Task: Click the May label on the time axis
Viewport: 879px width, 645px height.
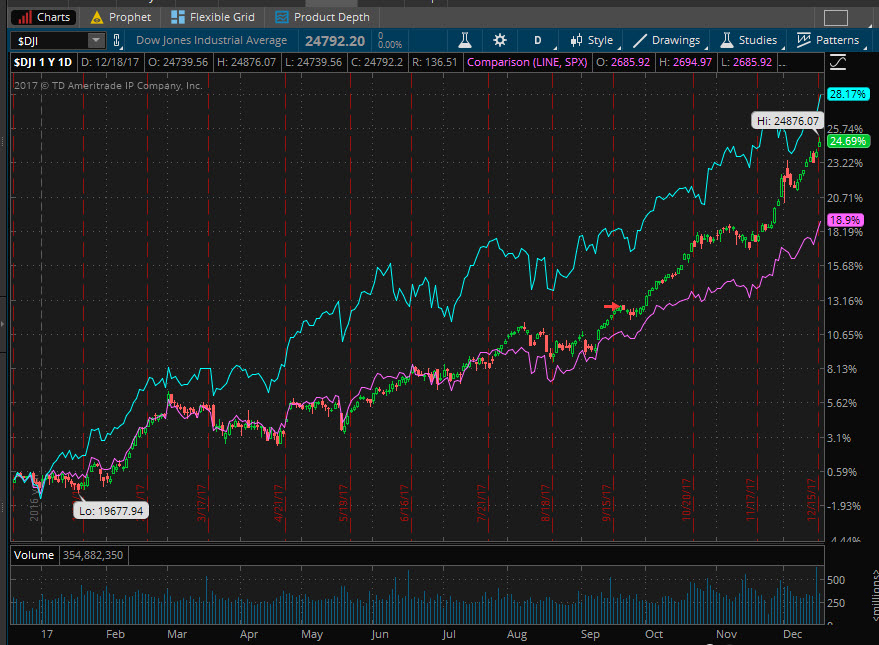Action: point(312,634)
